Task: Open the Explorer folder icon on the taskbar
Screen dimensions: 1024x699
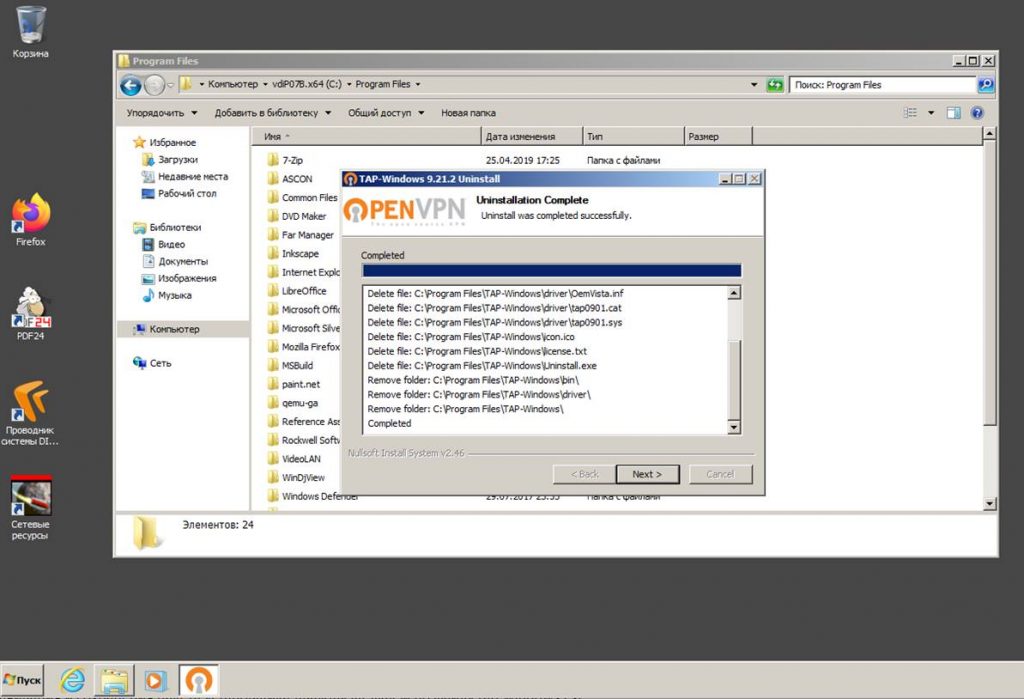Action: pos(114,680)
